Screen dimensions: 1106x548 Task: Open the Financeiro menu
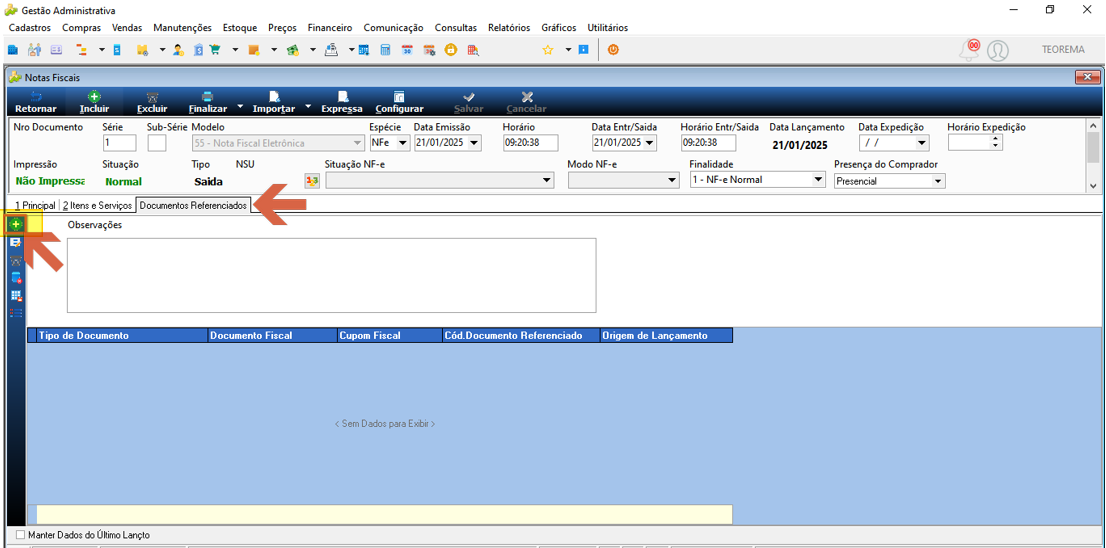click(329, 28)
